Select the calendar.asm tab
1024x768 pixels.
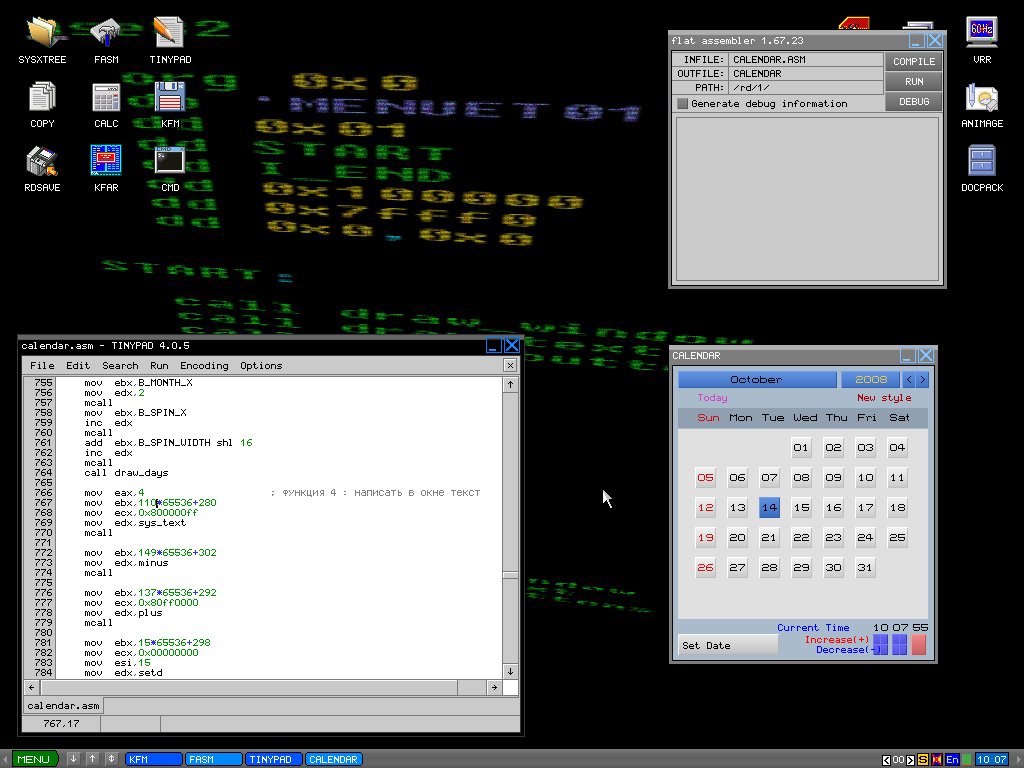point(62,705)
